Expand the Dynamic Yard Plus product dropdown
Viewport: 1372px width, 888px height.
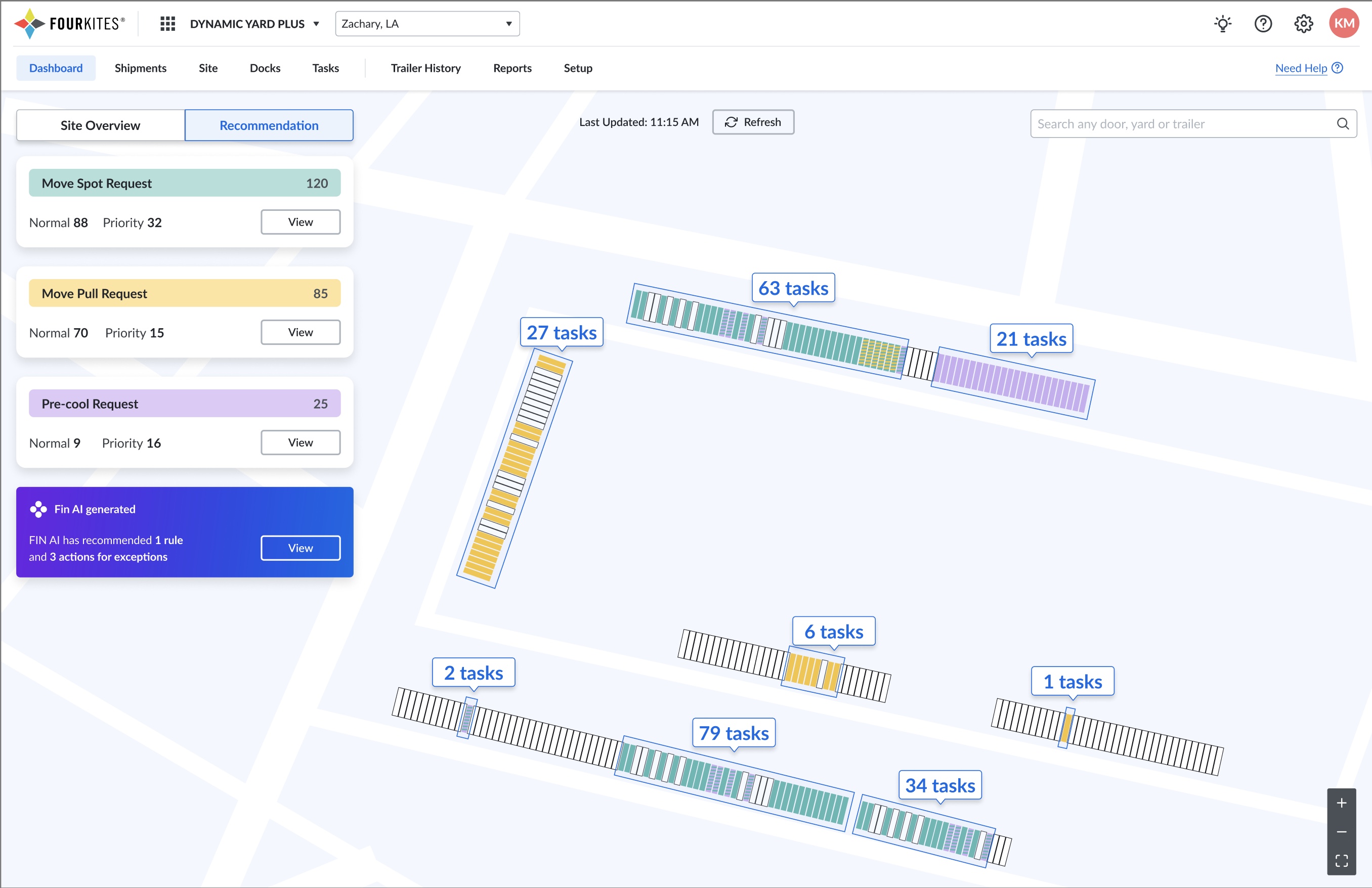pyautogui.click(x=255, y=24)
